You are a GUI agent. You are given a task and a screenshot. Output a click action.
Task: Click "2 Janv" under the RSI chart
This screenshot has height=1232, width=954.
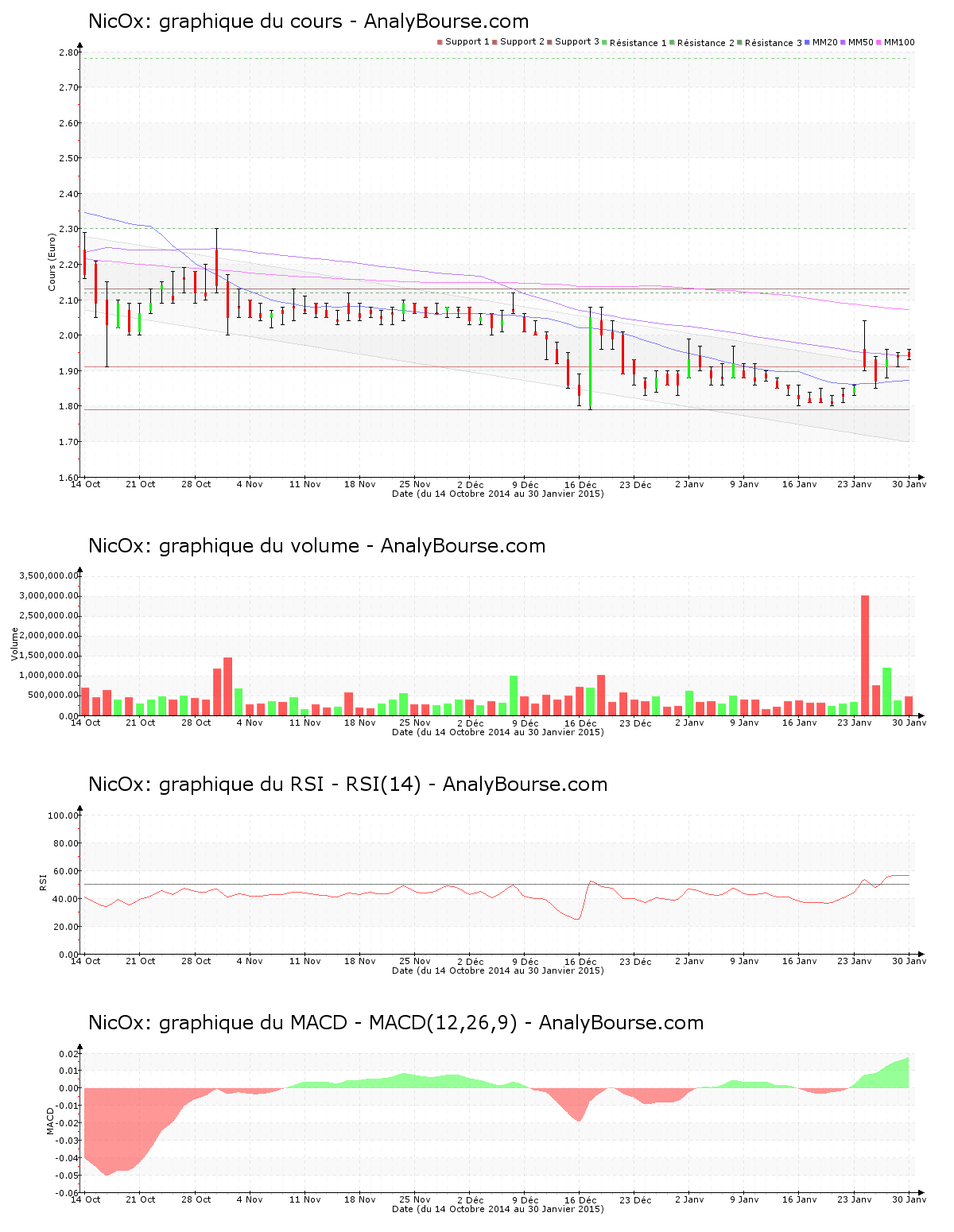689,961
